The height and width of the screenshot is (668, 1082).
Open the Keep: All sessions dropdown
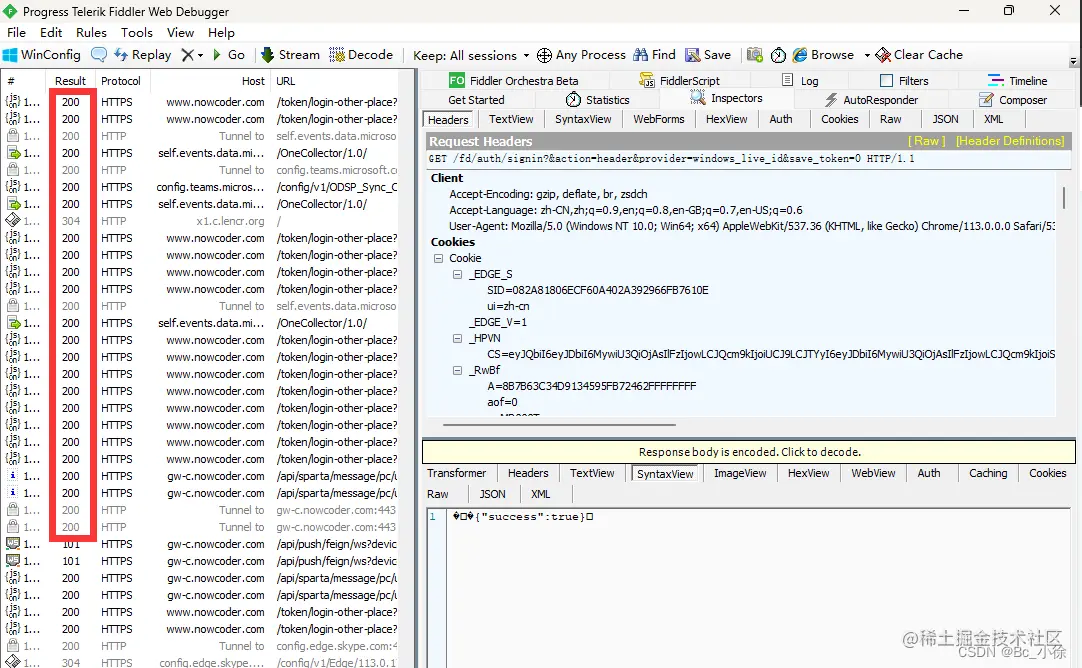pyautogui.click(x=471, y=55)
